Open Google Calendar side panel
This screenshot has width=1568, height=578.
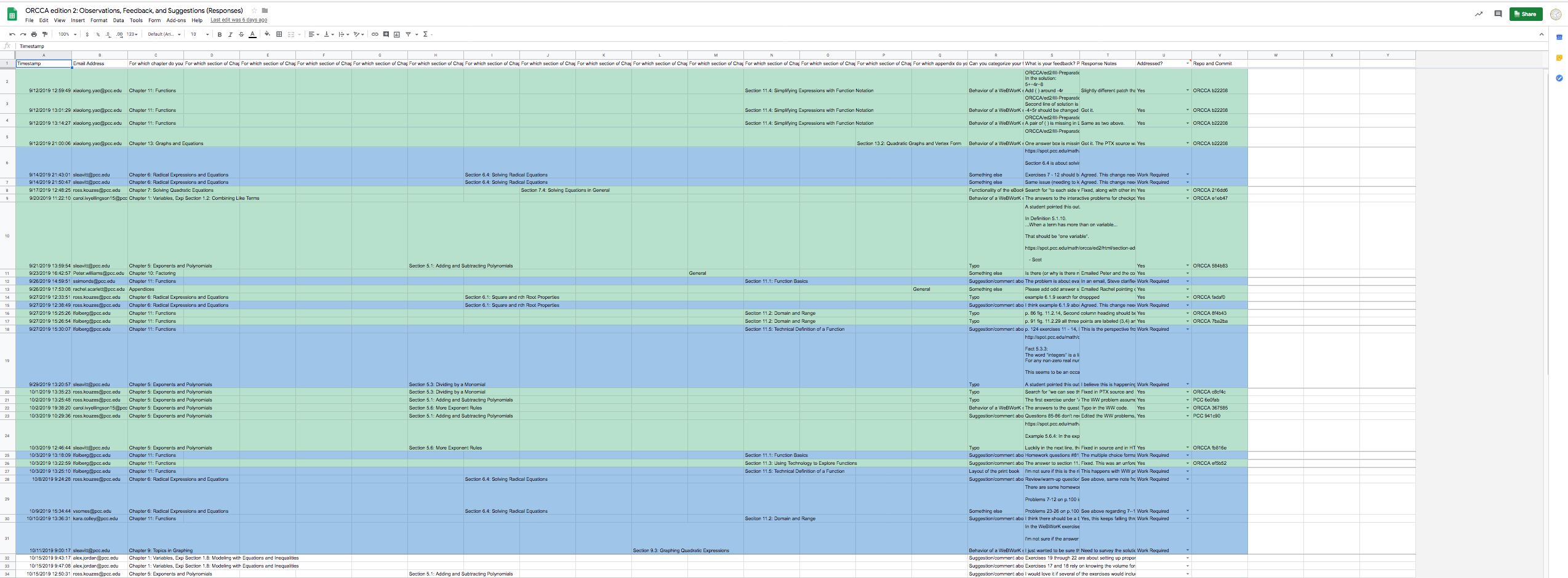coord(1559,38)
